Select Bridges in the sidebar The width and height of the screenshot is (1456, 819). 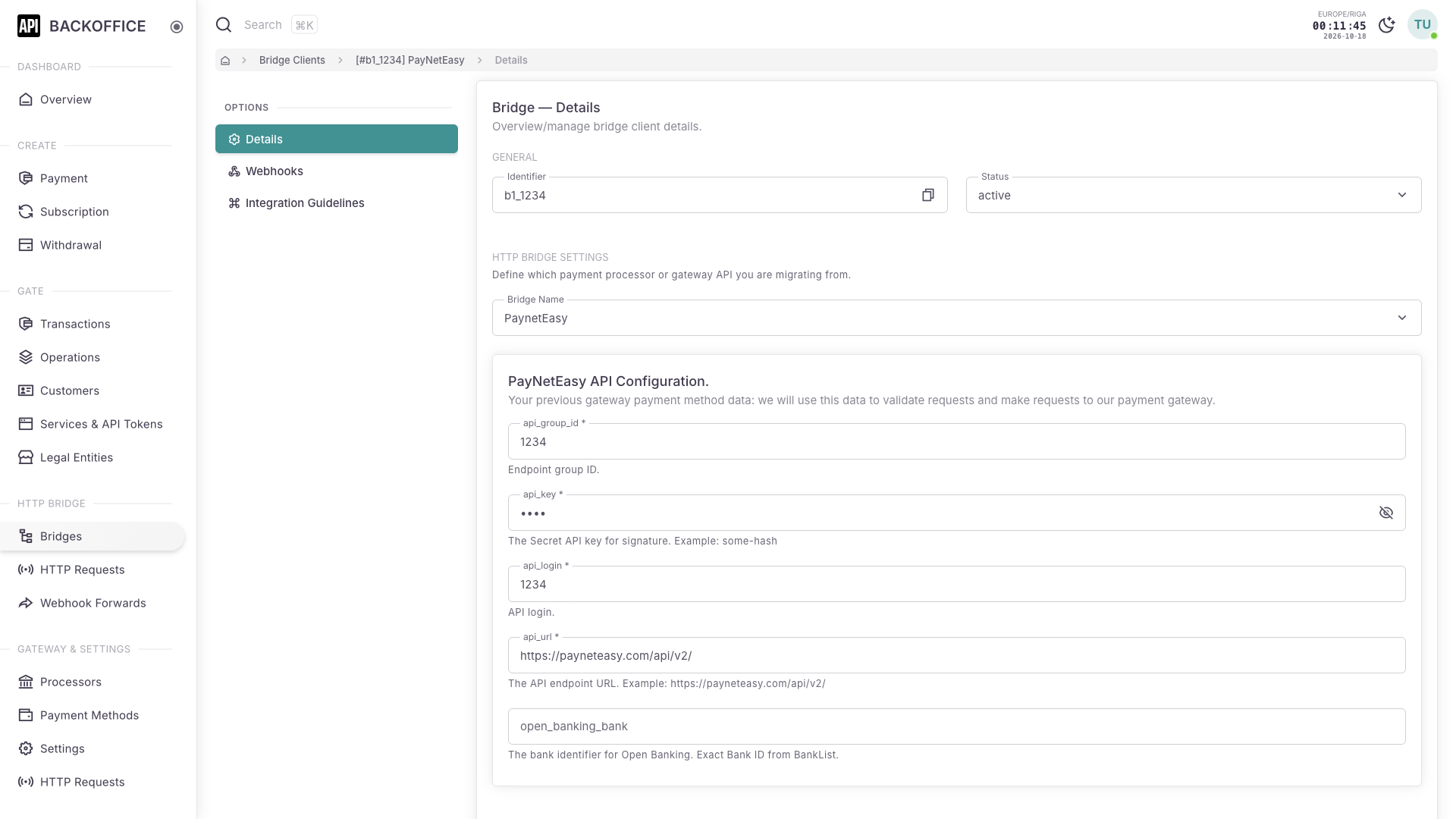93,536
